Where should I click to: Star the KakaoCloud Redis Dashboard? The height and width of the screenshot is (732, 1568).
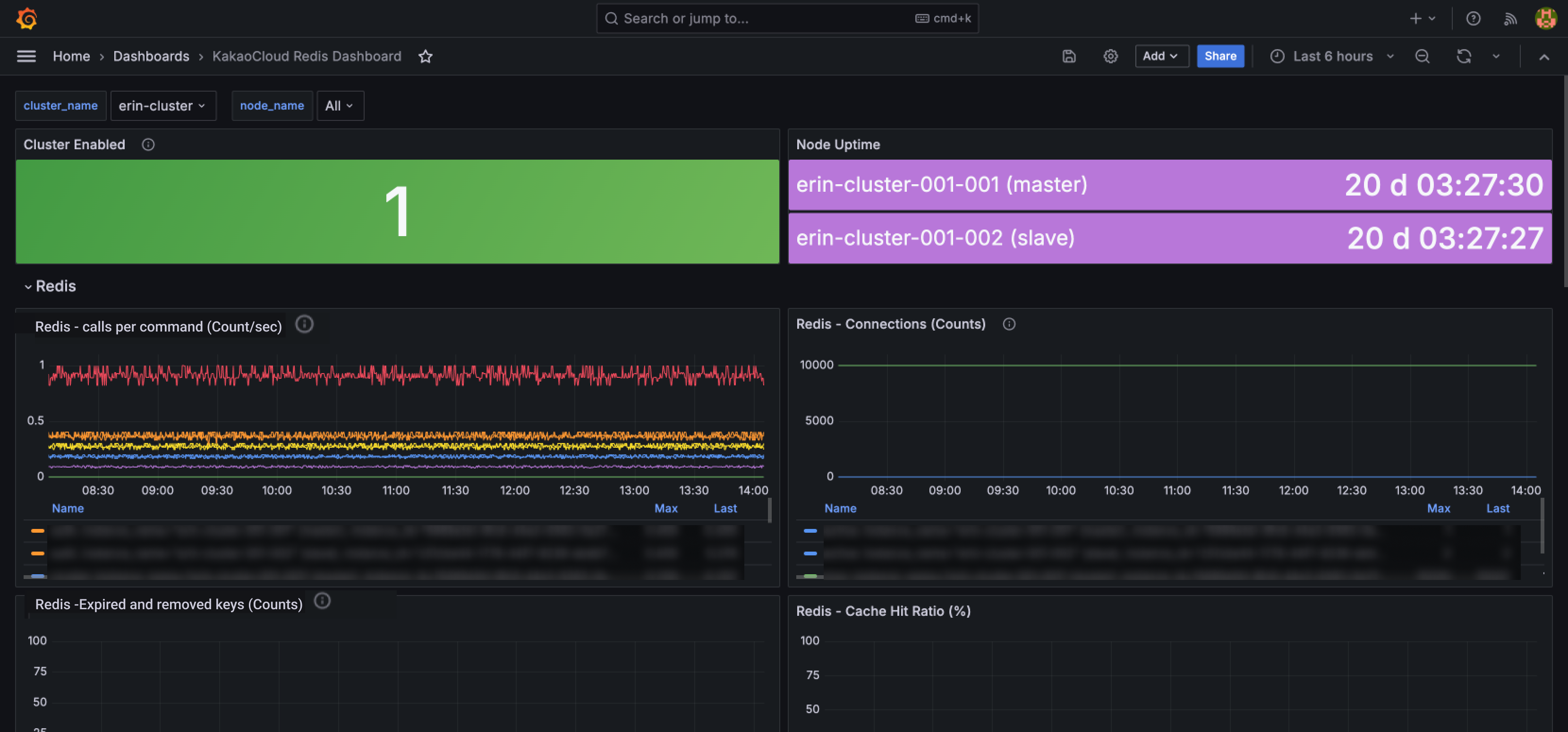coord(426,56)
